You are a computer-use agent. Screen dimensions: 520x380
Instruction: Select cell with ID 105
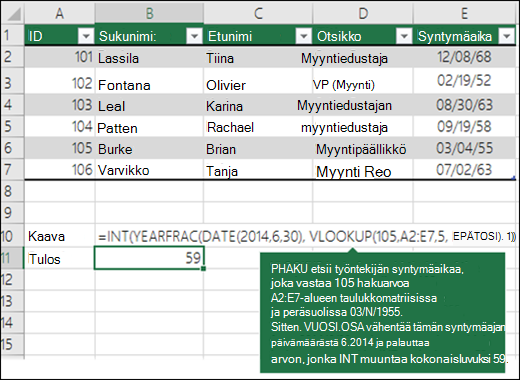(x=60, y=148)
